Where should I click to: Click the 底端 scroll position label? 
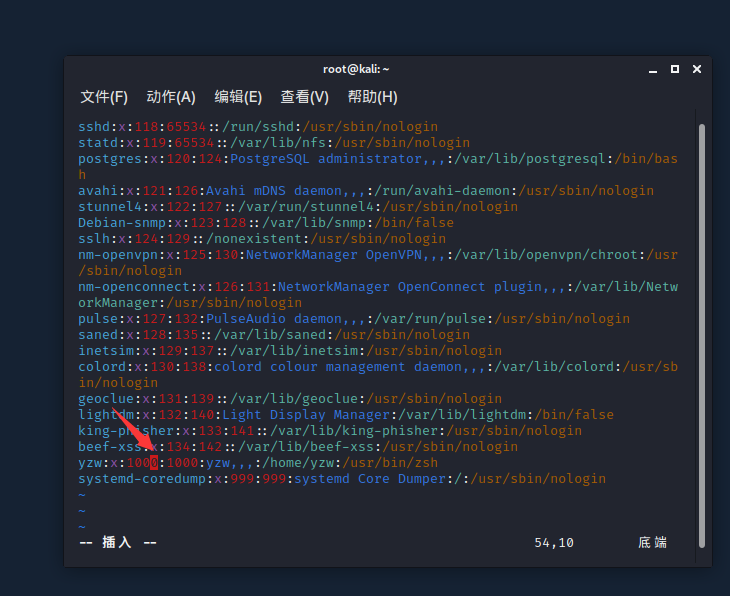[x=652, y=542]
